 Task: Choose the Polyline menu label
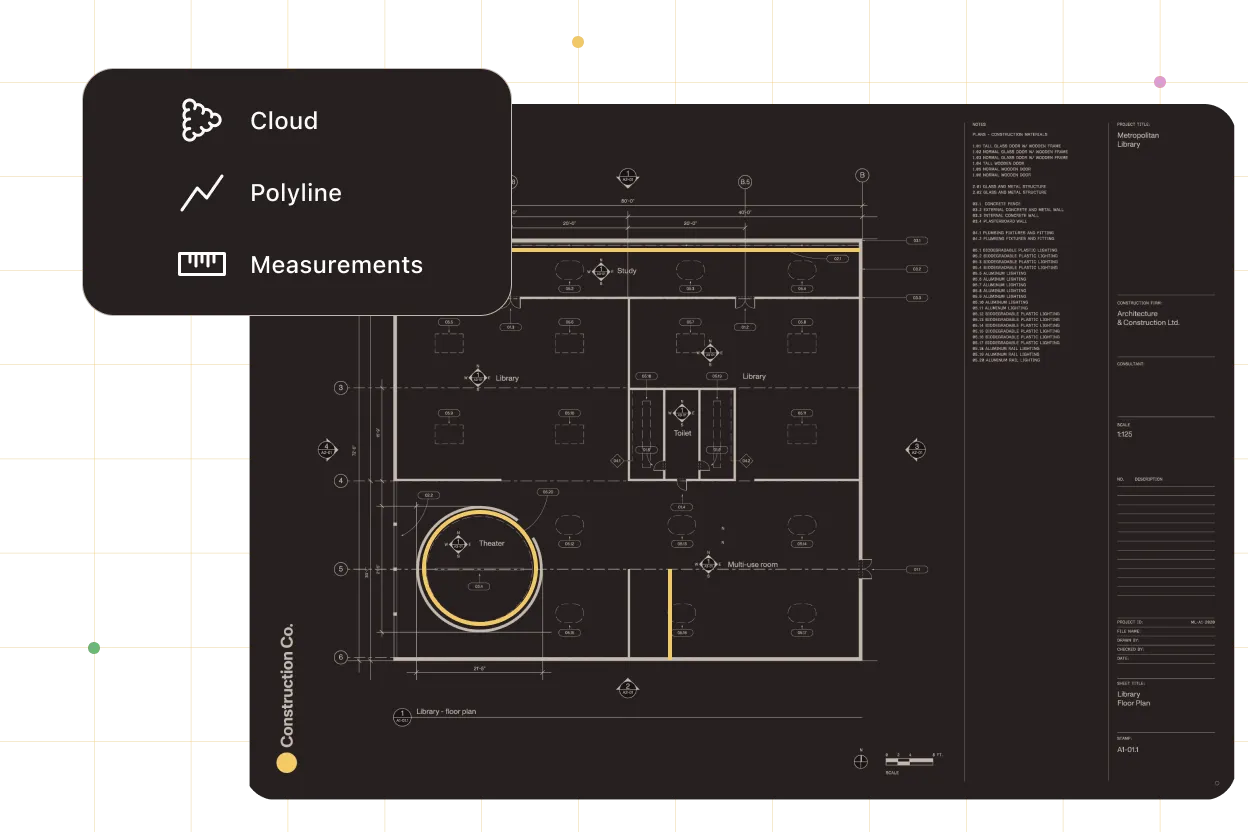(x=296, y=193)
